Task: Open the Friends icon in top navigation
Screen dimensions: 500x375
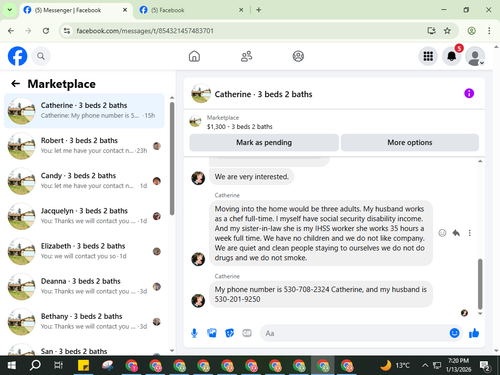Action: click(x=246, y=56)
